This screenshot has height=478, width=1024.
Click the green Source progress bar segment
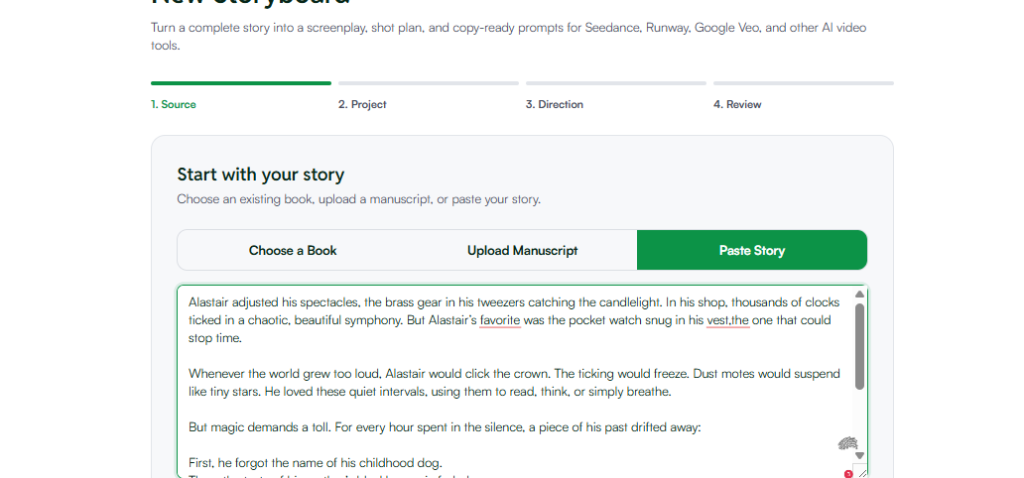tap(241, 83)
